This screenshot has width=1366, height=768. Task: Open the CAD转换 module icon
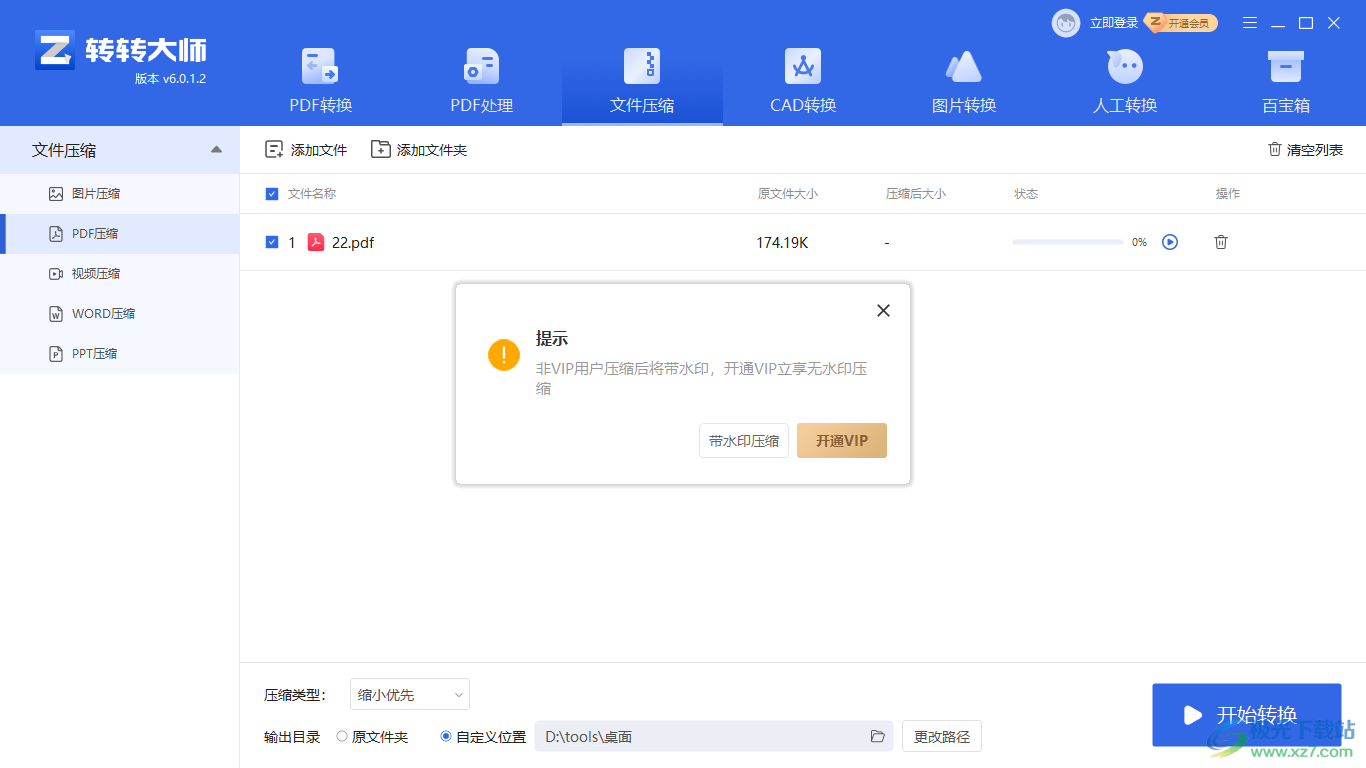click(803, 66)
